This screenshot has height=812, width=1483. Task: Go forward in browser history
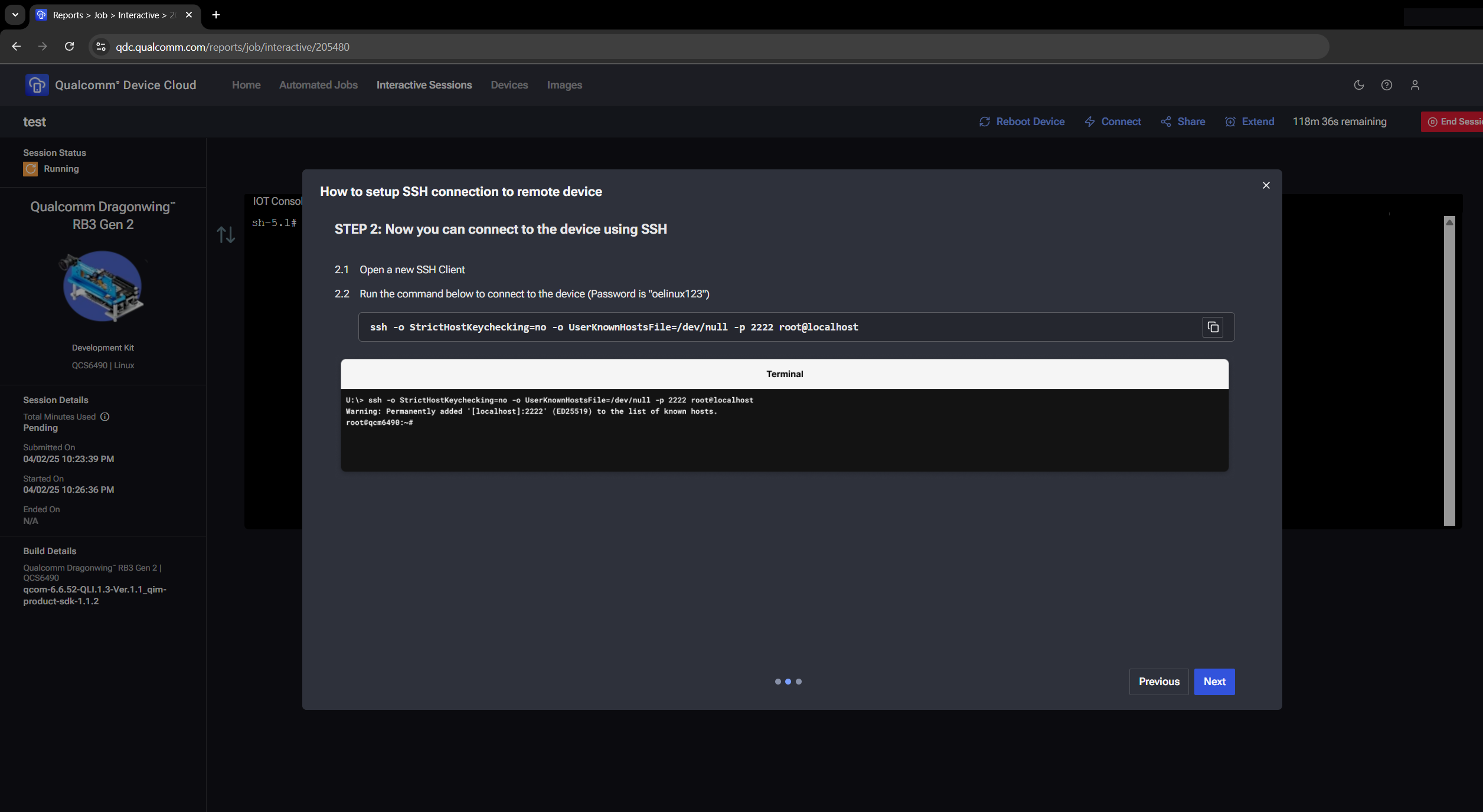(x=43, y=47)
